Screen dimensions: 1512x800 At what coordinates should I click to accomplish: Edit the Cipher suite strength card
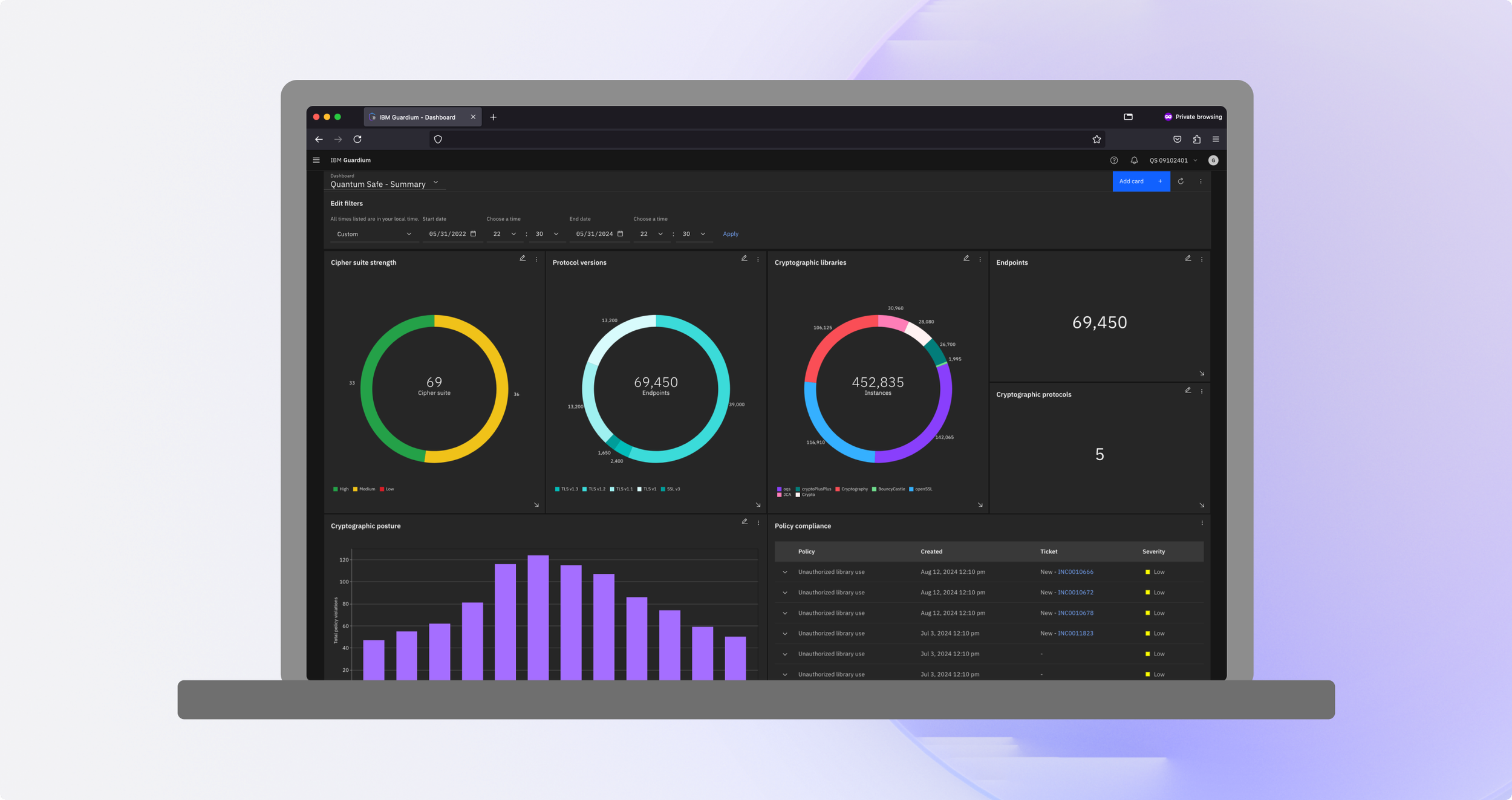click(x=523, y=259)
